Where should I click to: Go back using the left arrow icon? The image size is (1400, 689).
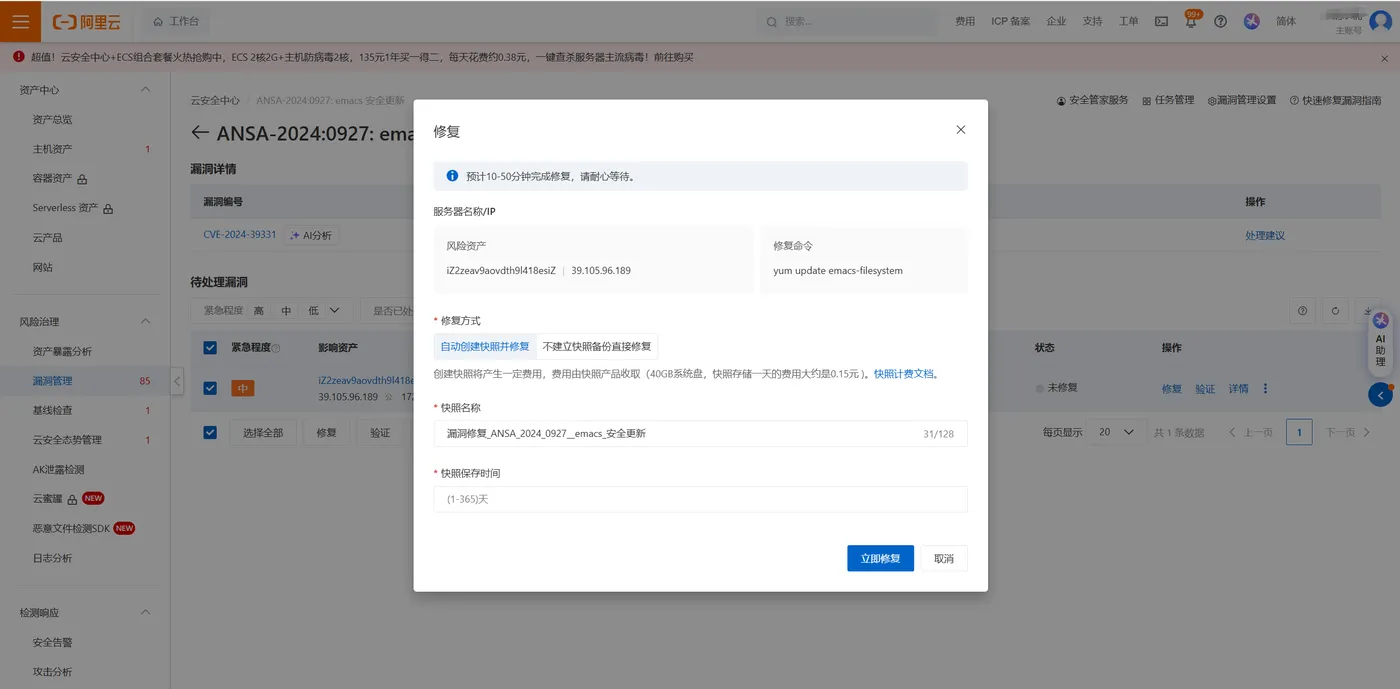(200, 132)
